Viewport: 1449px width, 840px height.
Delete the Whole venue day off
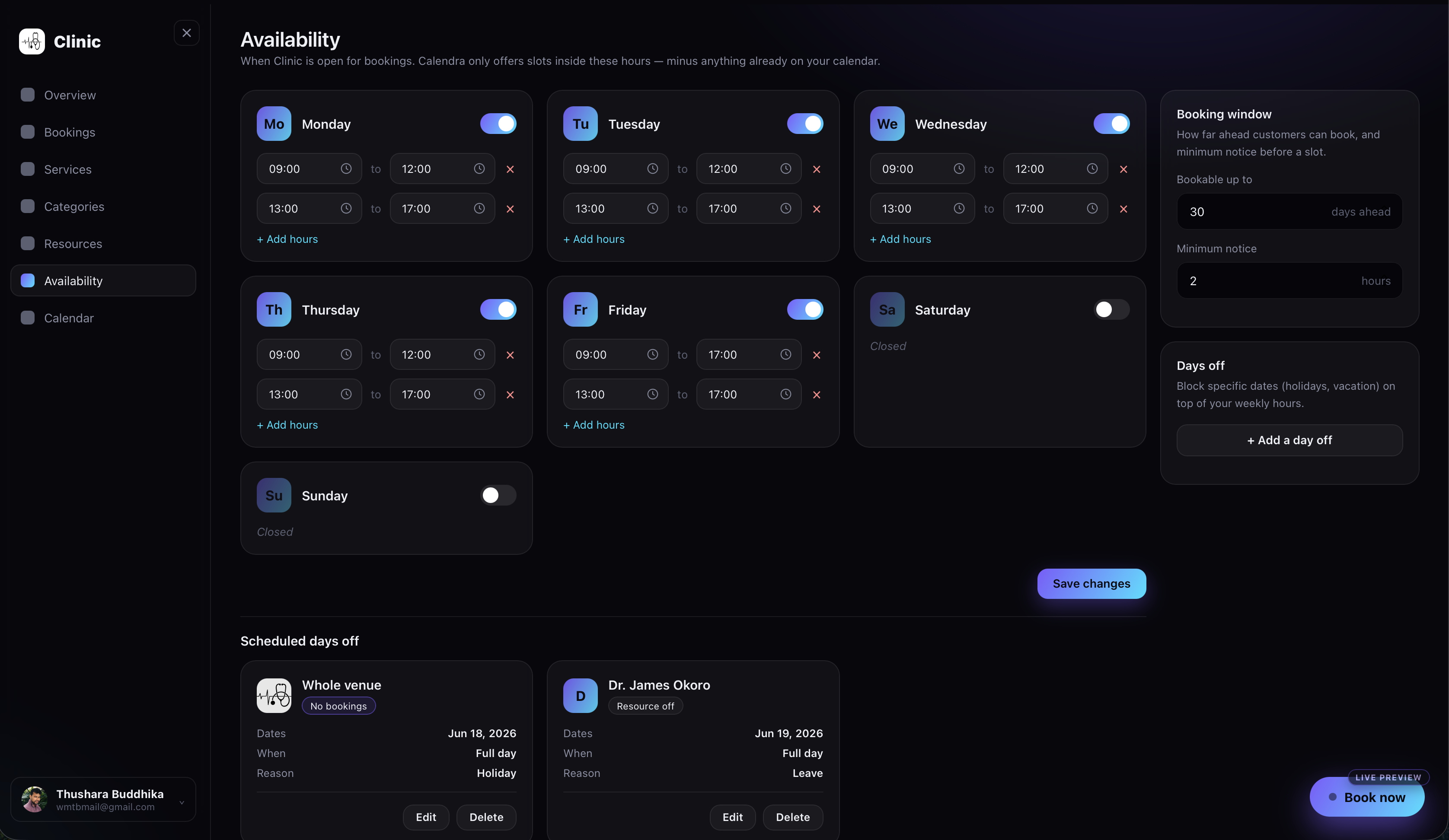486,817
